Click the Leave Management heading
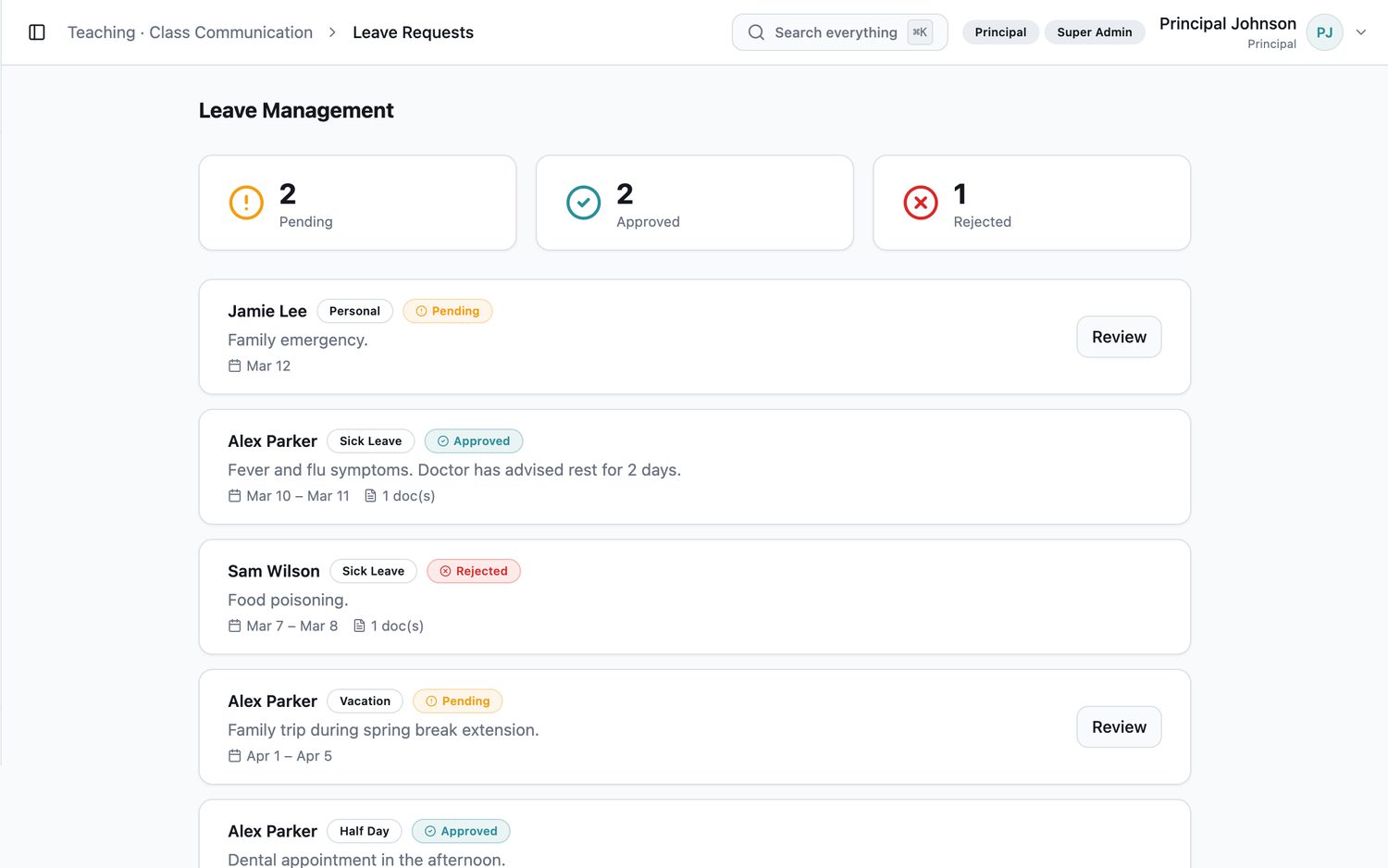1388x868 pixels. [296, 110]
